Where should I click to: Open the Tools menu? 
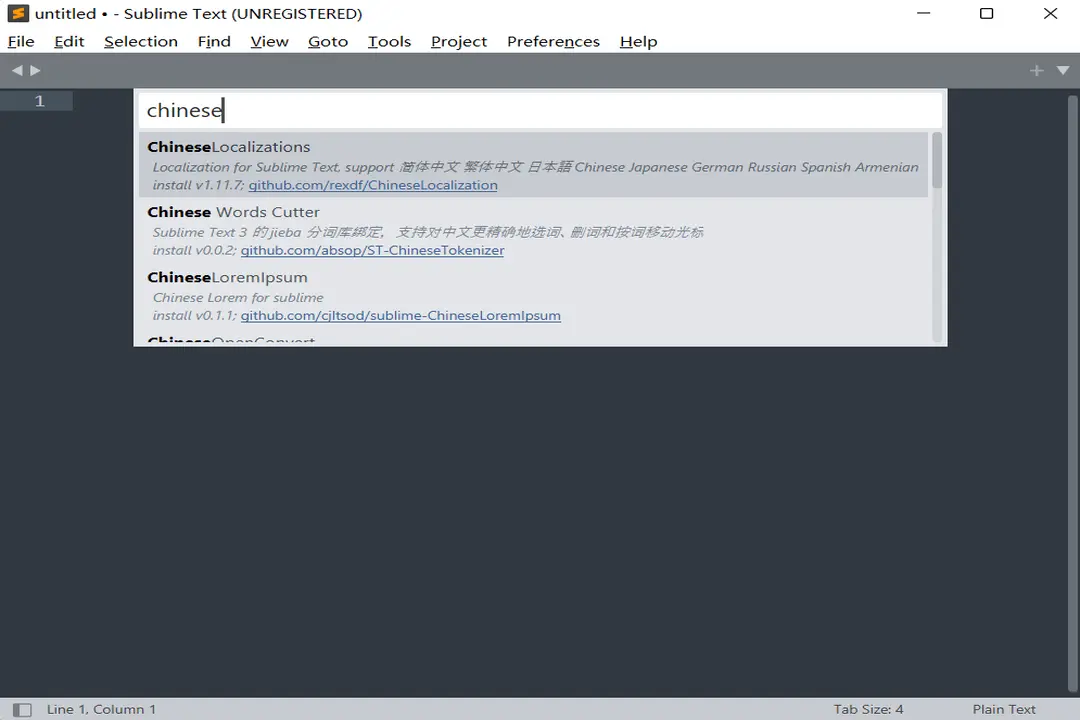389,41
